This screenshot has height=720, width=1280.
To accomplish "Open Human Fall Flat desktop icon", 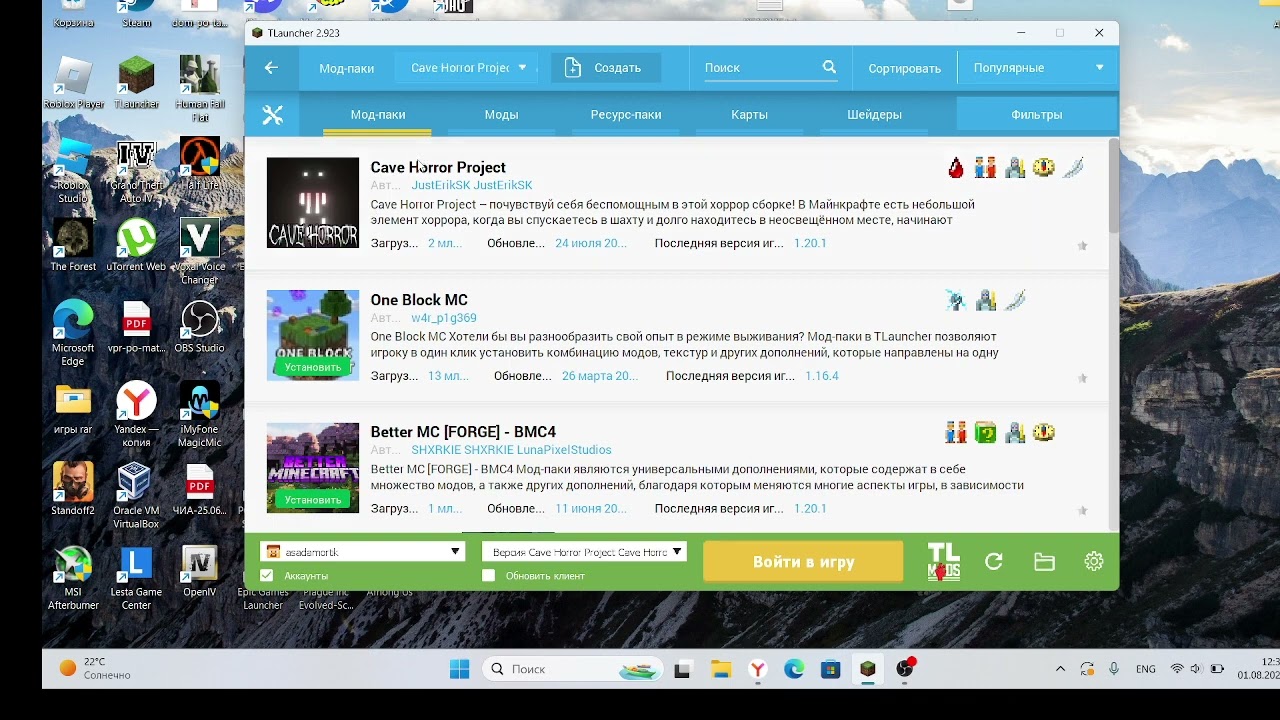I will coord(199,89).
